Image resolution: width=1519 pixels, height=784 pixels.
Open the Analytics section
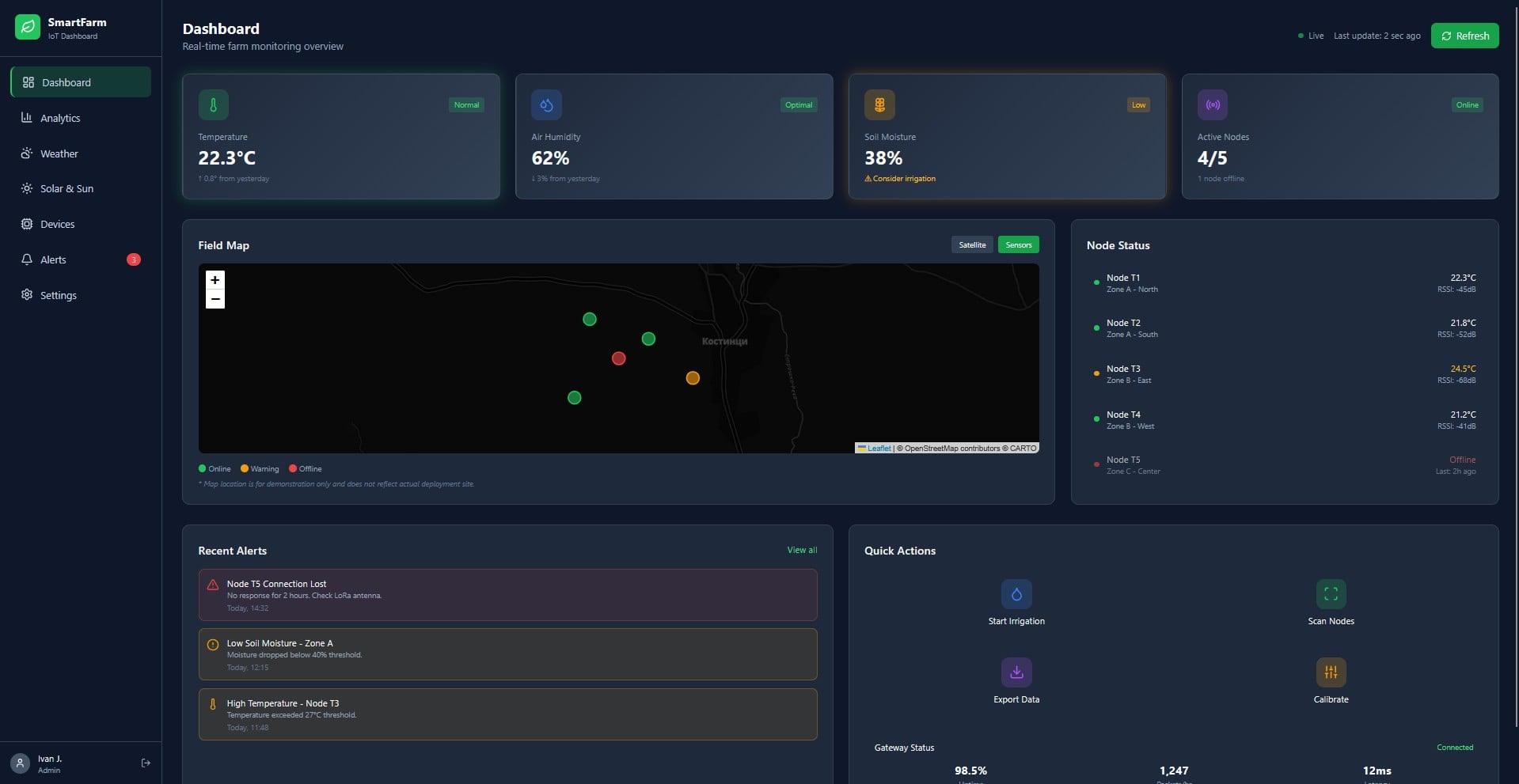point(61,118)
